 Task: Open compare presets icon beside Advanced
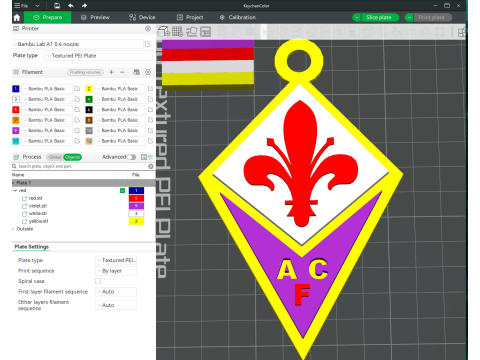[151, 157]
